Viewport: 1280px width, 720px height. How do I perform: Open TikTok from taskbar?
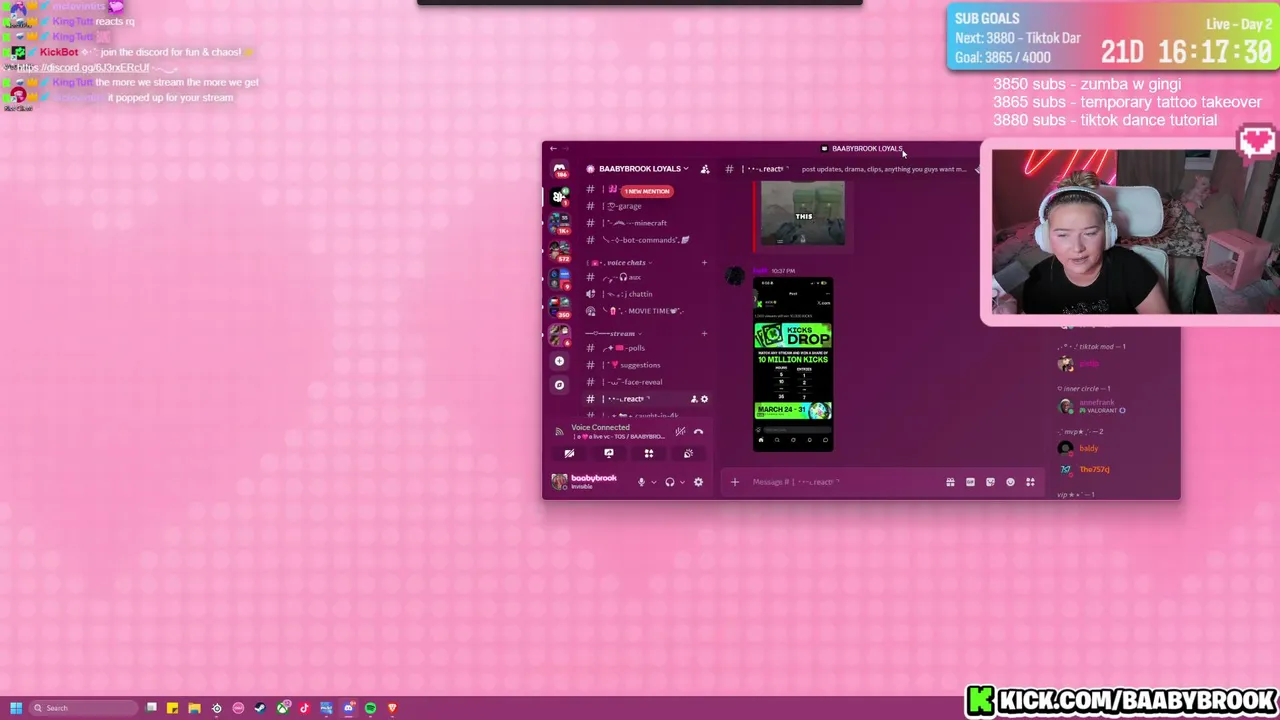click(x=304, y=708)
